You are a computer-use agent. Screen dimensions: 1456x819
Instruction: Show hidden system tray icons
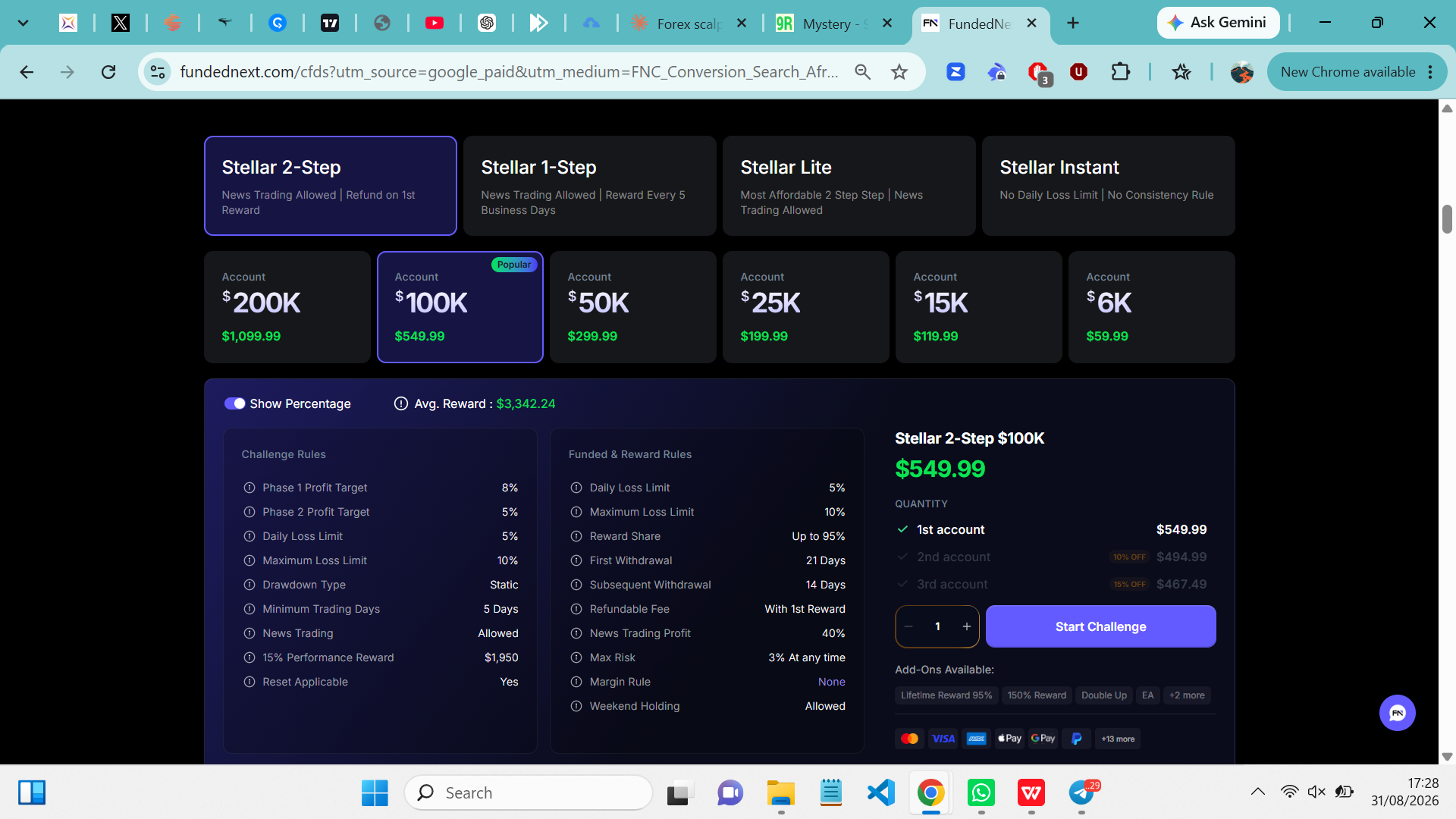(1257, 792)
